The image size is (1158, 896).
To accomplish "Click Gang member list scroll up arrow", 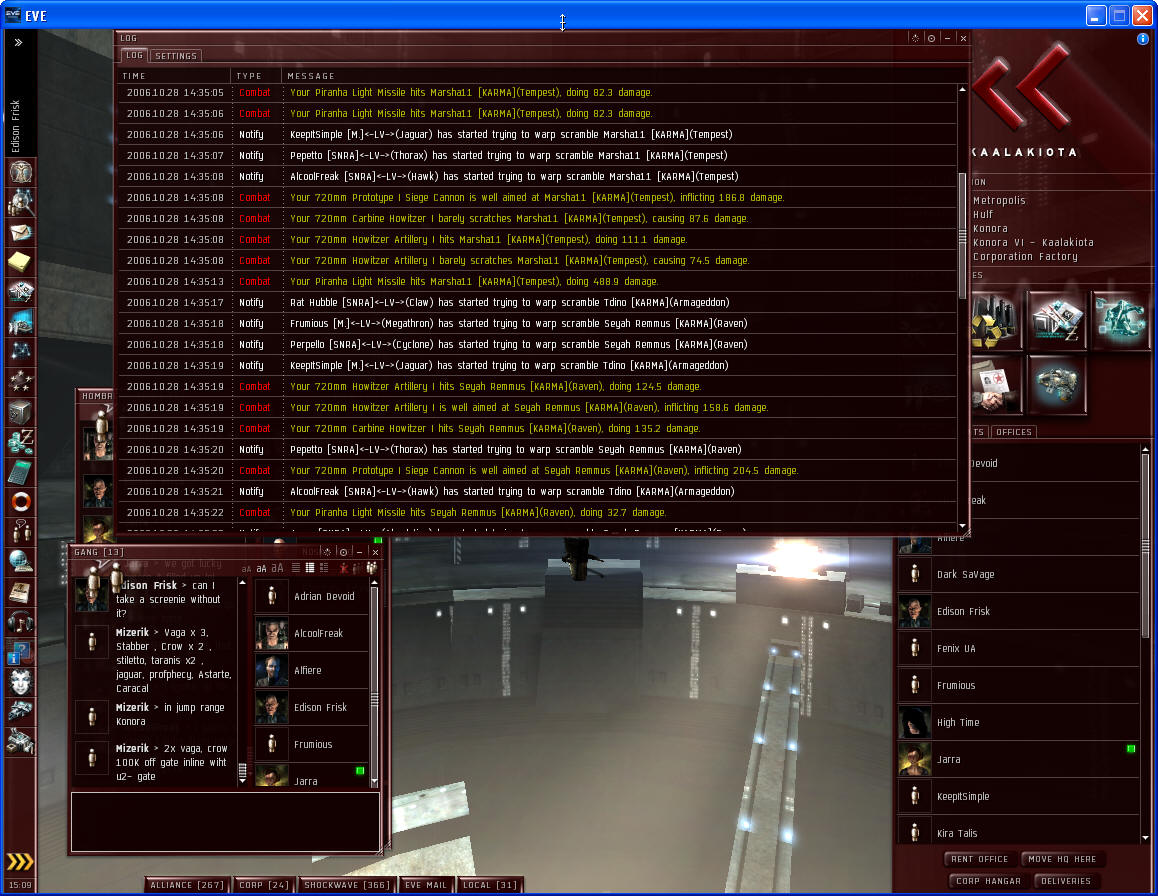I will click(374, 584).
